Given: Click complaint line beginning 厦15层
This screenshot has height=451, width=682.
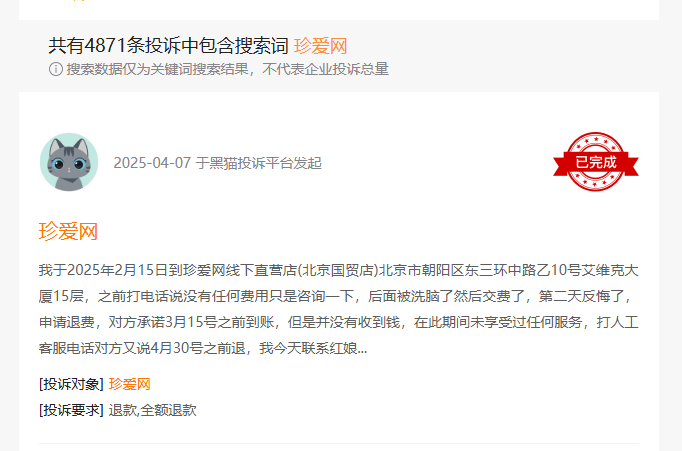Looking at the screenshot, I should pos(335,297).
